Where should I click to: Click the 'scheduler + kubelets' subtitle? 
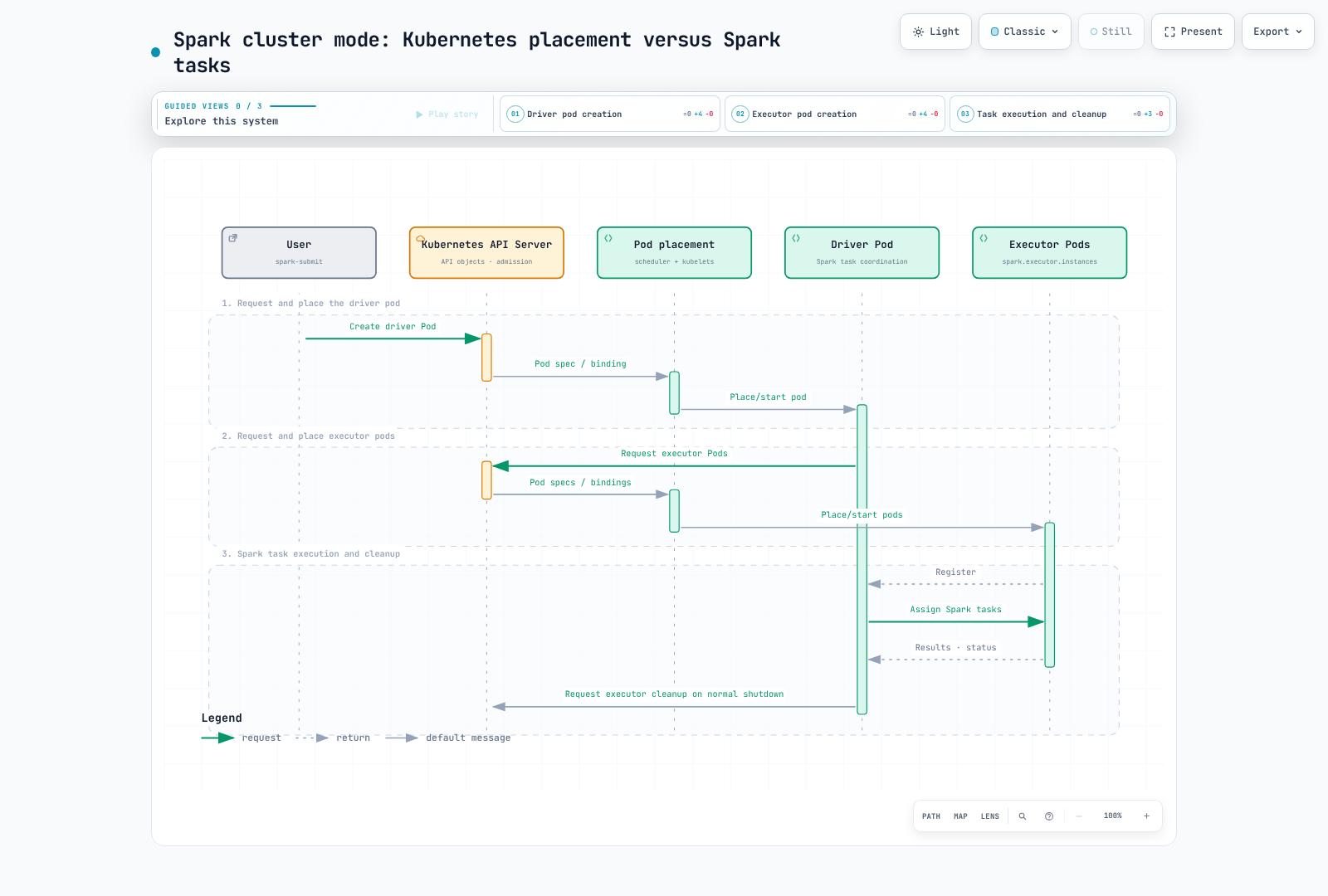click(x=674, y=262)
